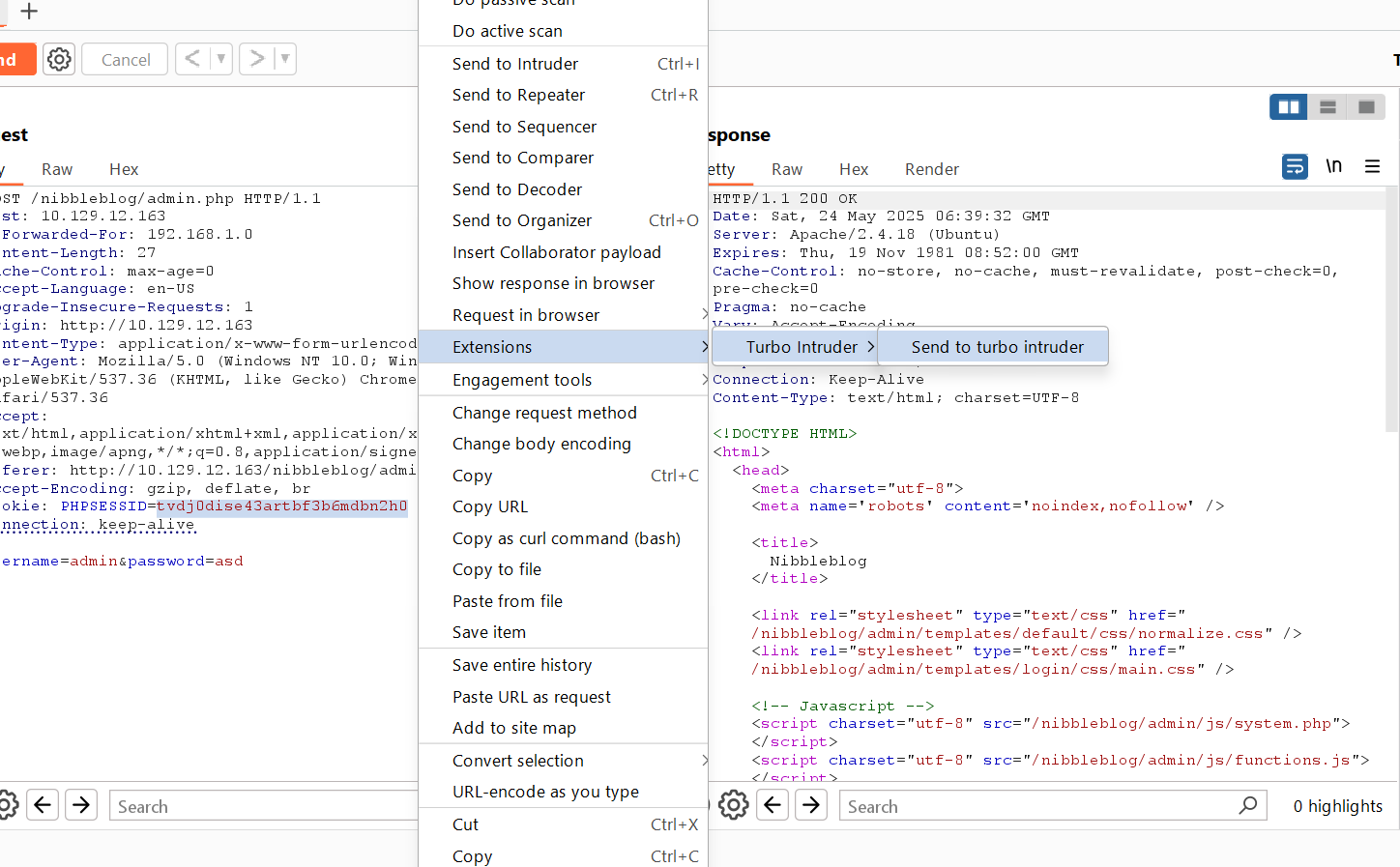Toggle response line wrap icon
1400x867 pixels.
click(x=1295, y=166)
